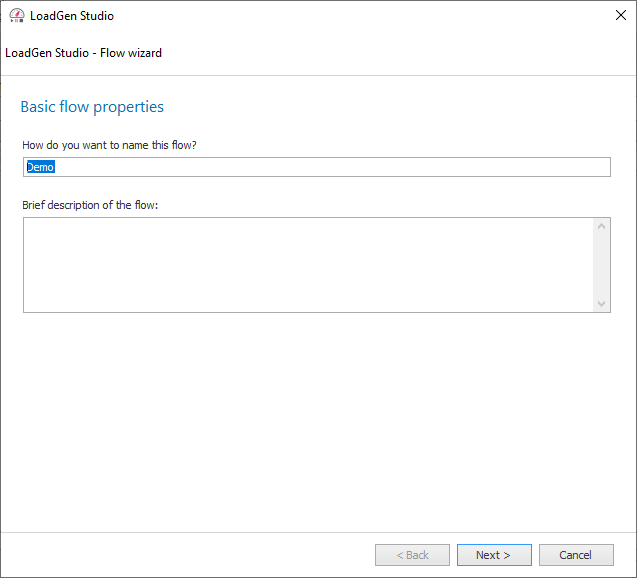Click the highlighted Demo text
This screenshot has width=637, height=578.
41,167
